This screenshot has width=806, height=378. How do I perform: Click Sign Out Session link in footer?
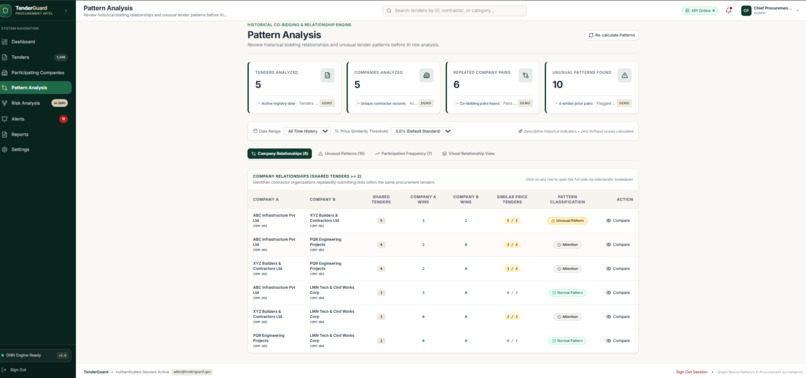691,372
